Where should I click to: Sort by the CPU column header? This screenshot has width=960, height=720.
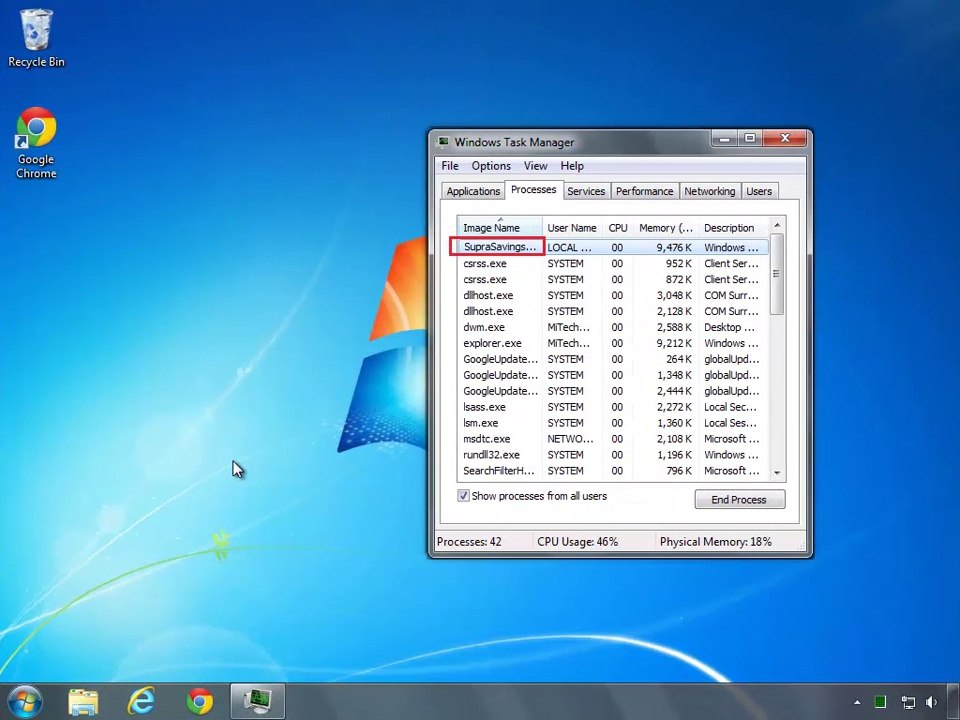point(618,228)
